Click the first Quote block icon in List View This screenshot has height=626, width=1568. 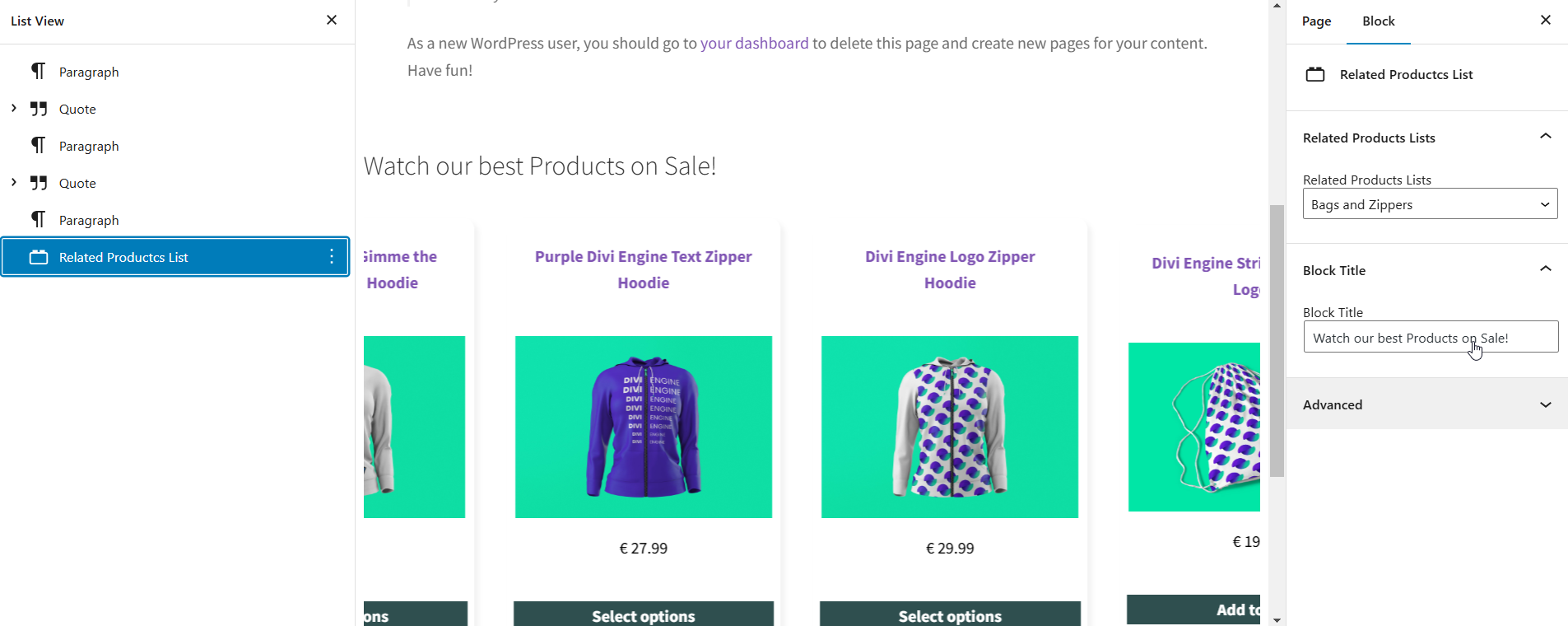click(x=39, y=109)
